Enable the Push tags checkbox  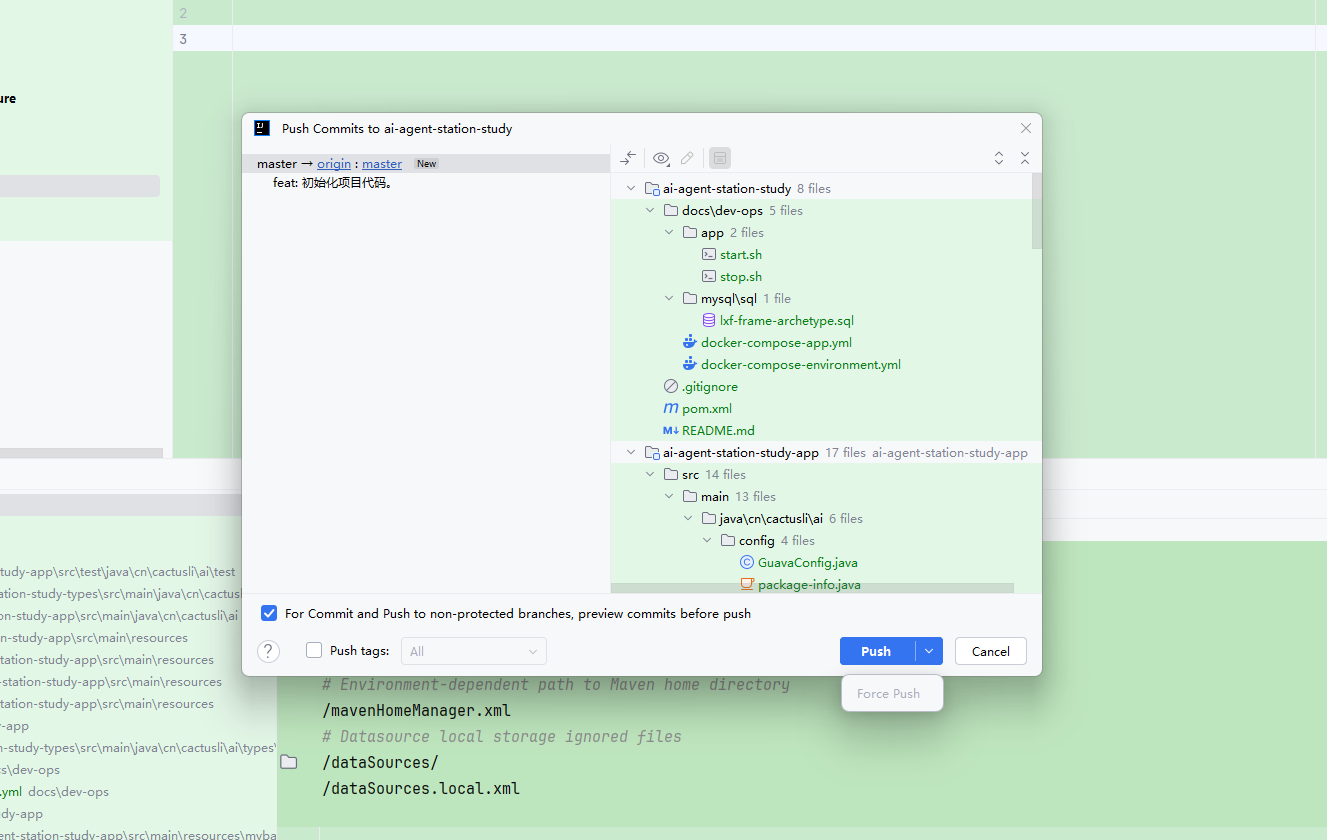point(314,650)
